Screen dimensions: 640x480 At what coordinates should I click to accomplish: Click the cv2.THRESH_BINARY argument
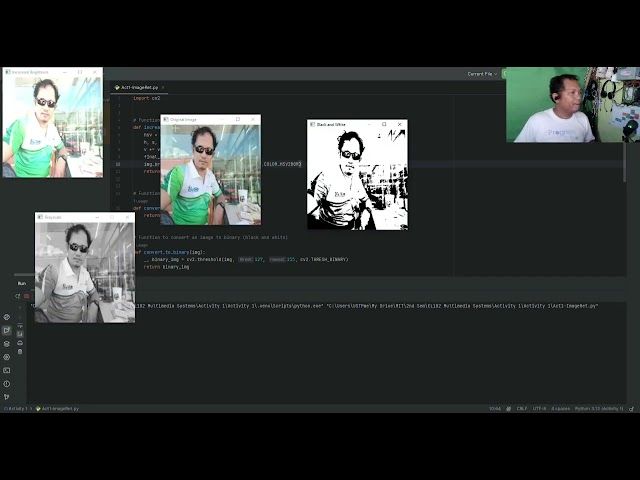coord(324,260)
